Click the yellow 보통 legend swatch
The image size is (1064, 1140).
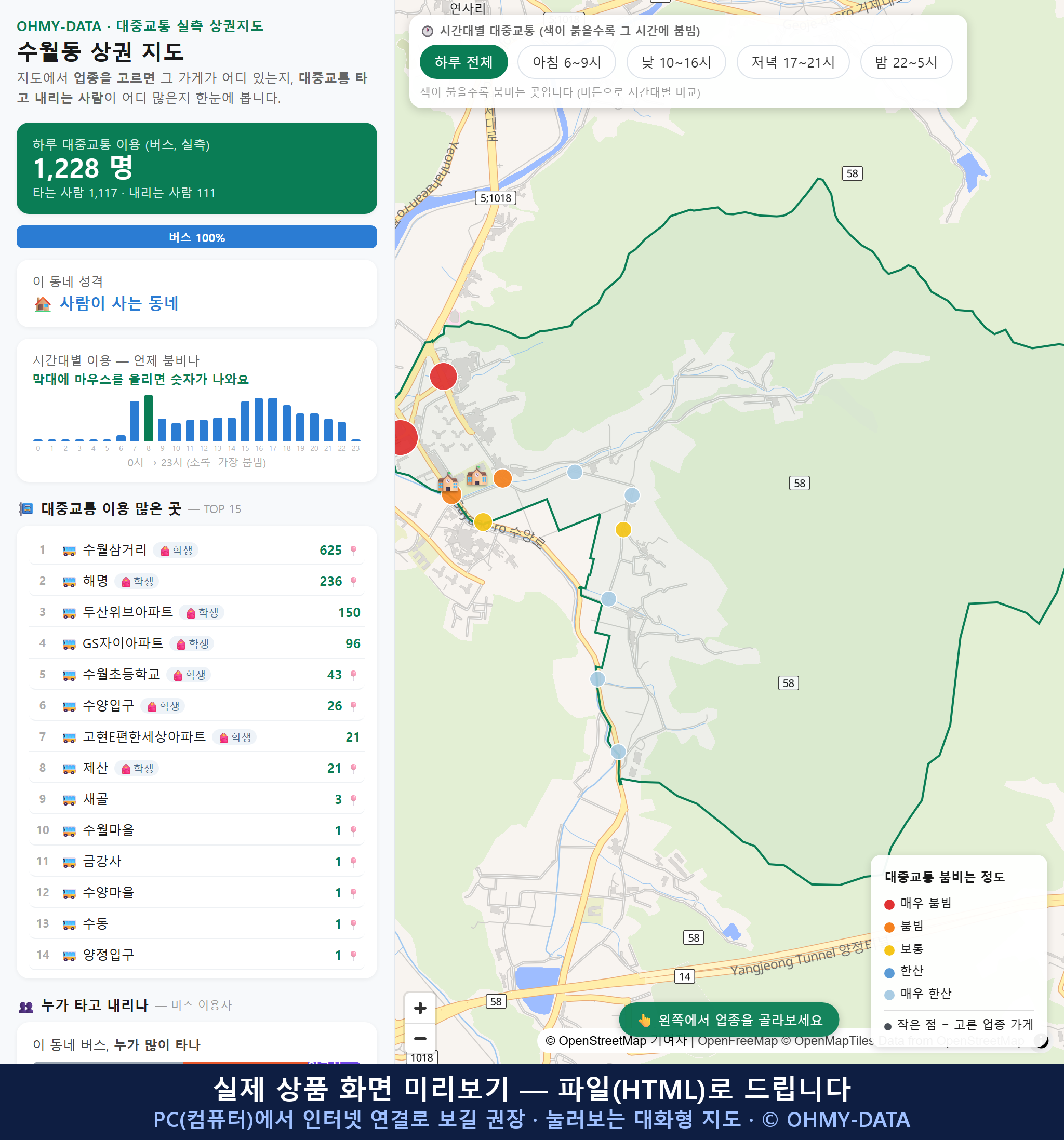(889, 950)
